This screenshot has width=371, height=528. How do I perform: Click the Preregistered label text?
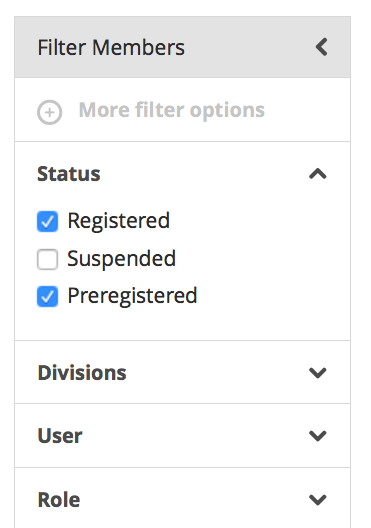coord(132,296)
